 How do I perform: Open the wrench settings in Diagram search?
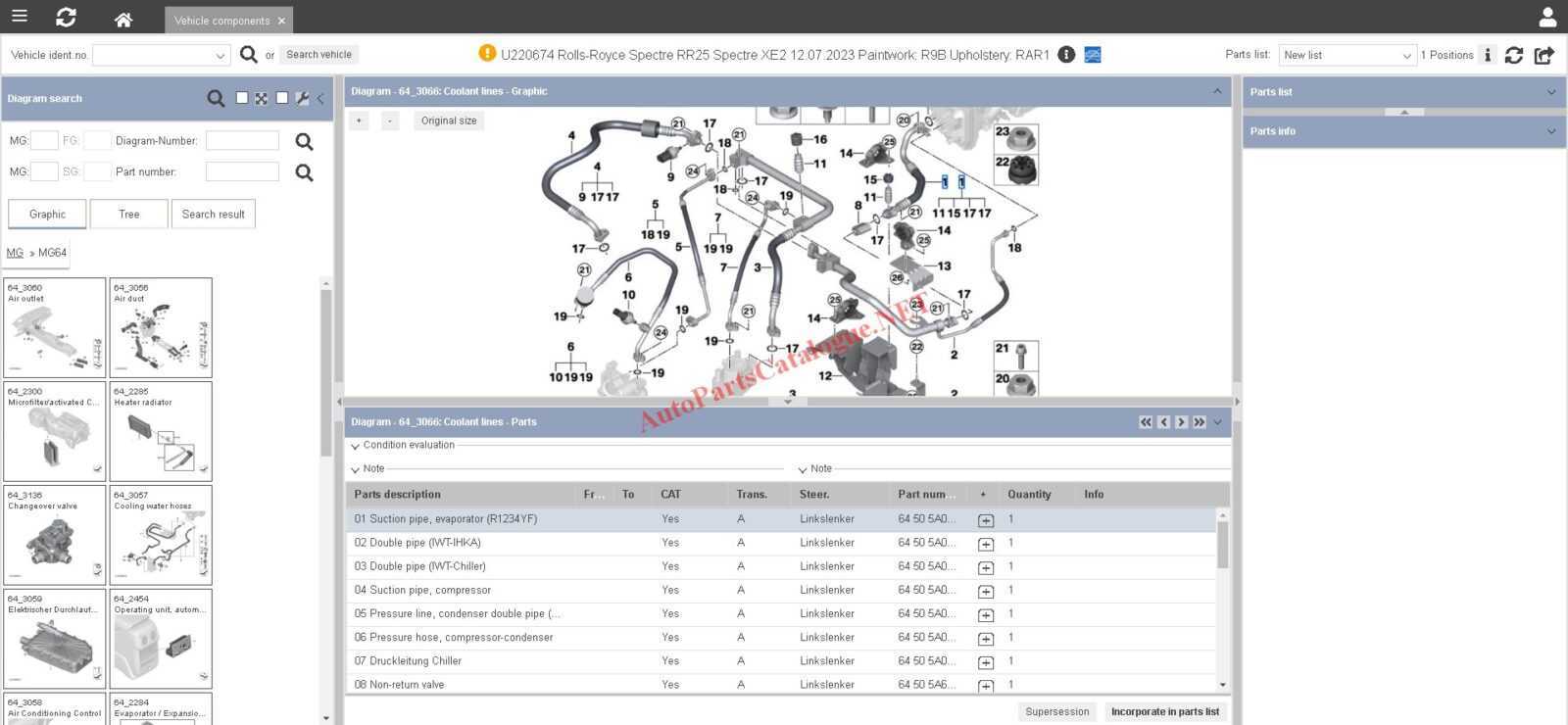pyautogui.click(x=302, y=98)
